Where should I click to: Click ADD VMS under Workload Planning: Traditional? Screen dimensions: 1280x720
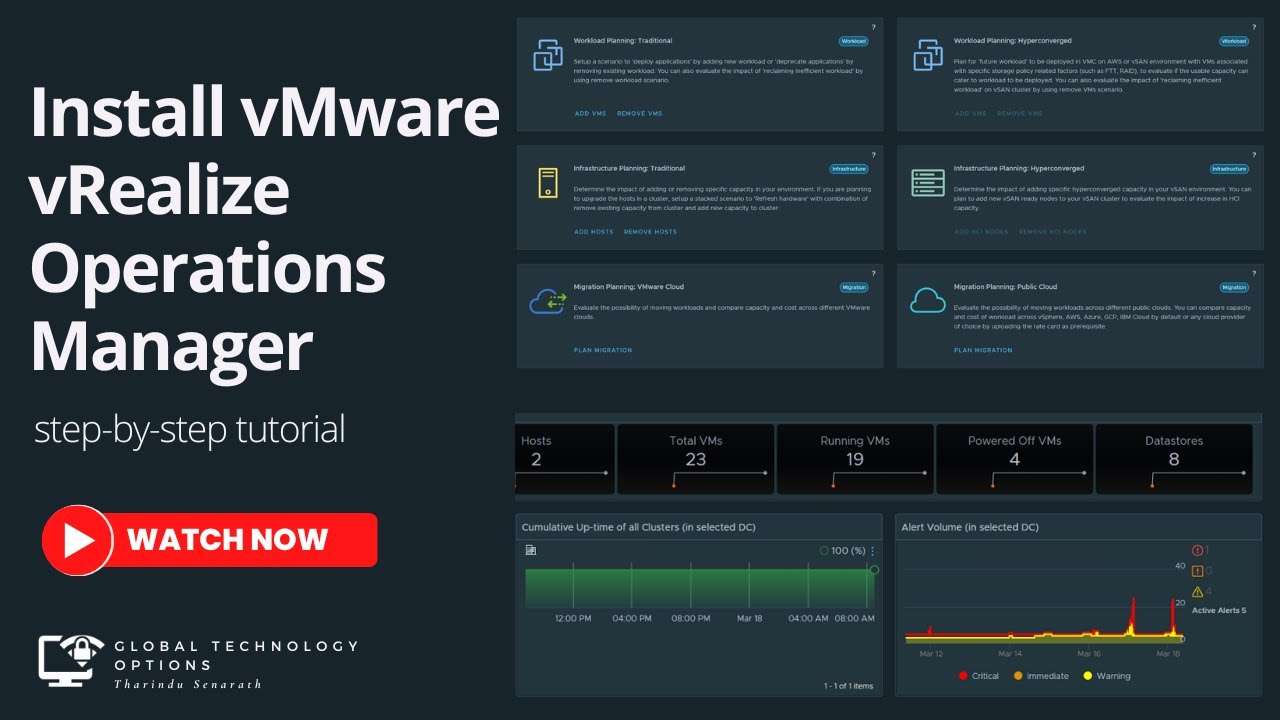(x=590, y=114)
